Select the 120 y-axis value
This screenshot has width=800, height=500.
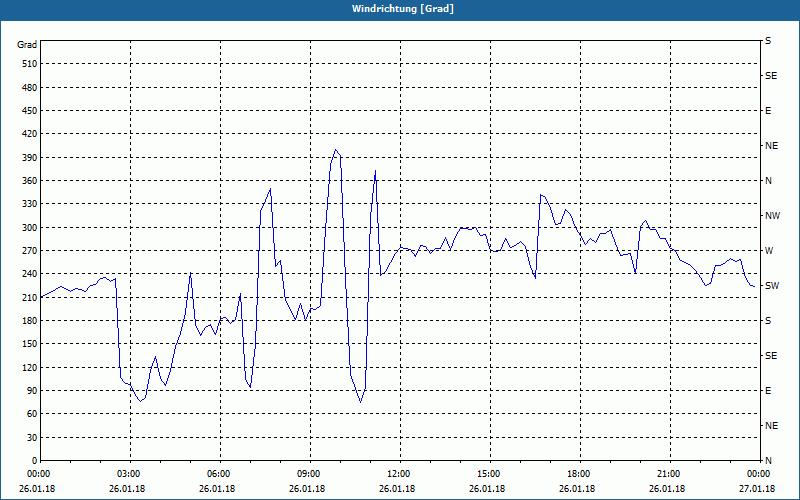30,367
